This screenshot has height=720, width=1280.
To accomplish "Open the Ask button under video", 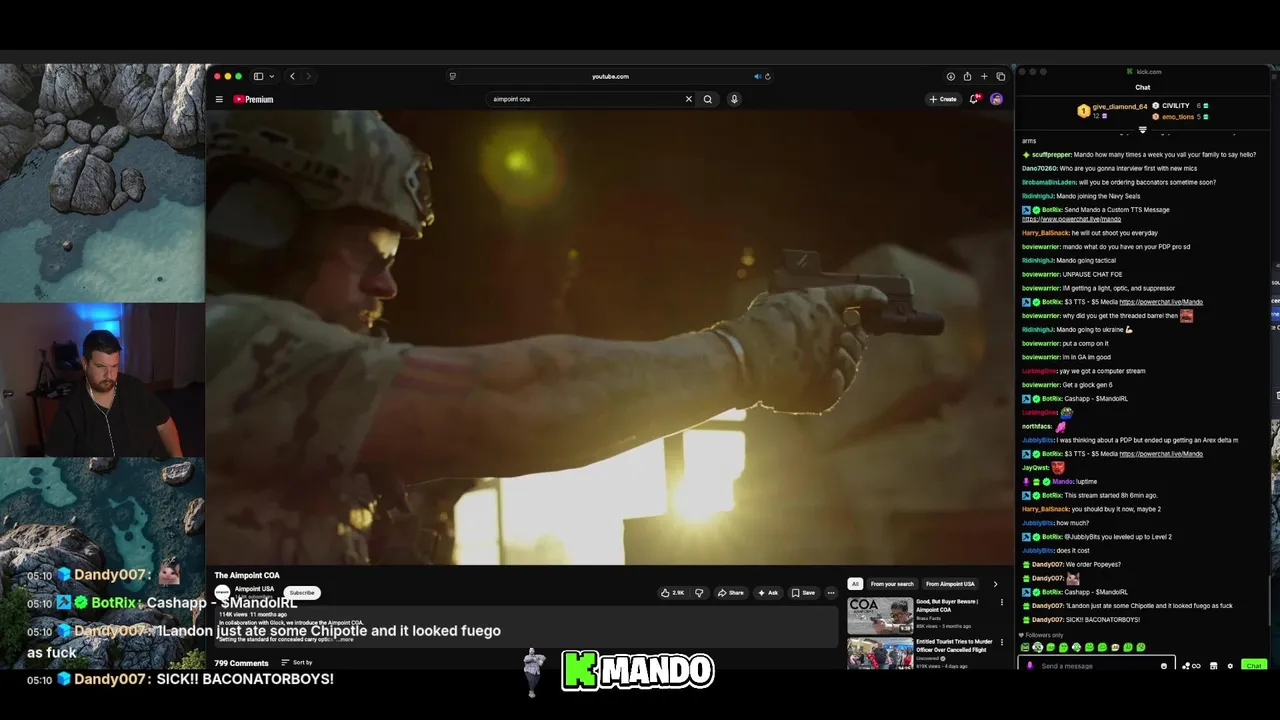I will pyautogui.click(x=768, y=592).
